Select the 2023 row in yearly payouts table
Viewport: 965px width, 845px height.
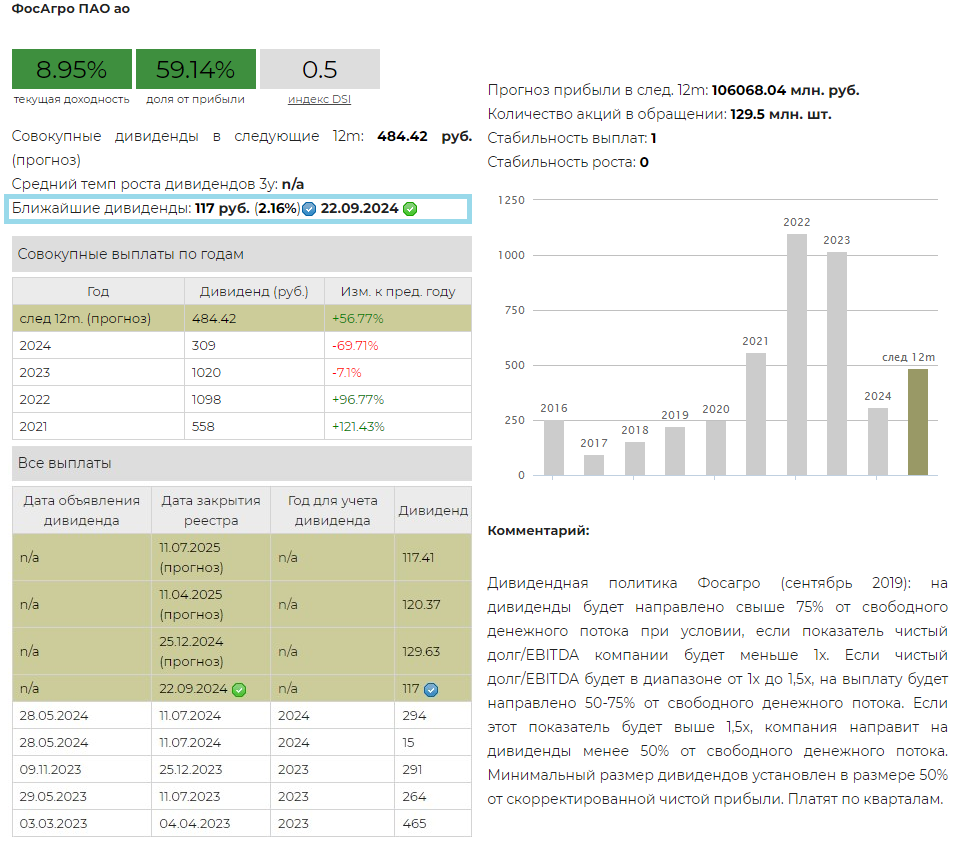coord(241,372)
